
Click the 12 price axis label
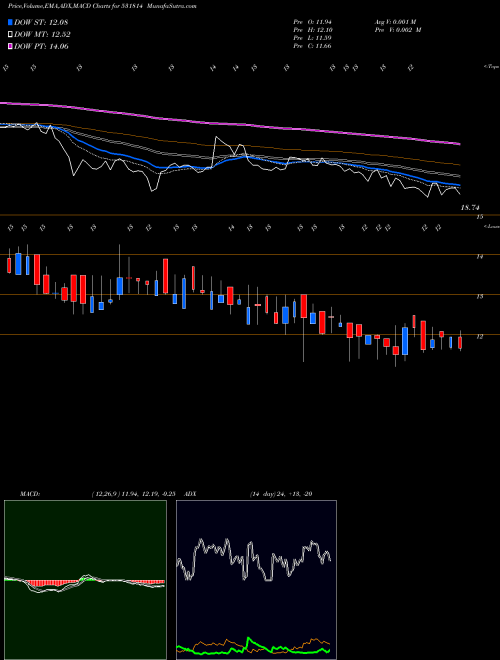pos(479,336)
